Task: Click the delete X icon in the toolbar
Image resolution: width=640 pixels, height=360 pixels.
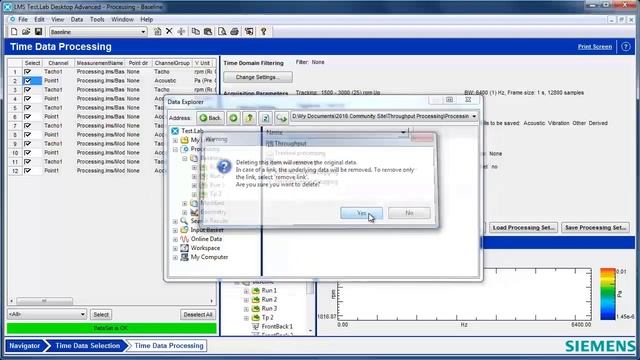Action: coord(169,31)
